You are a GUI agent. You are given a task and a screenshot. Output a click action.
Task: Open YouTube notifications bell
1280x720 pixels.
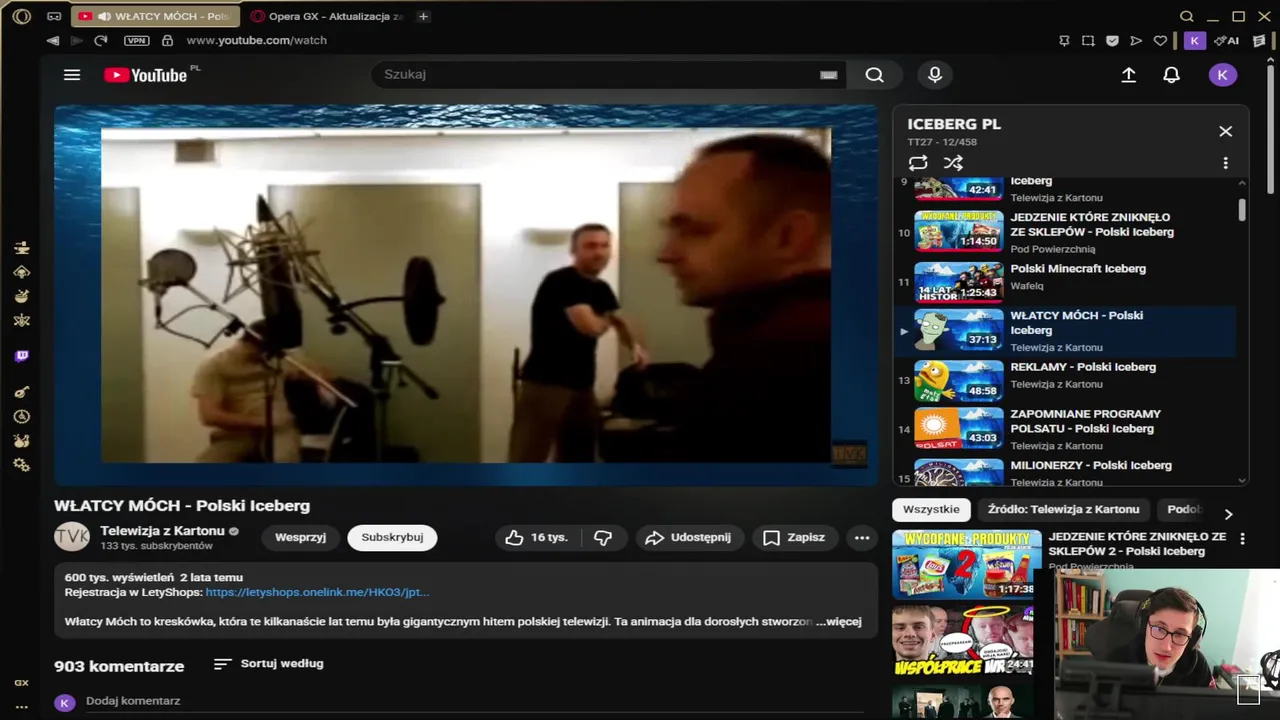point(1171,75)
